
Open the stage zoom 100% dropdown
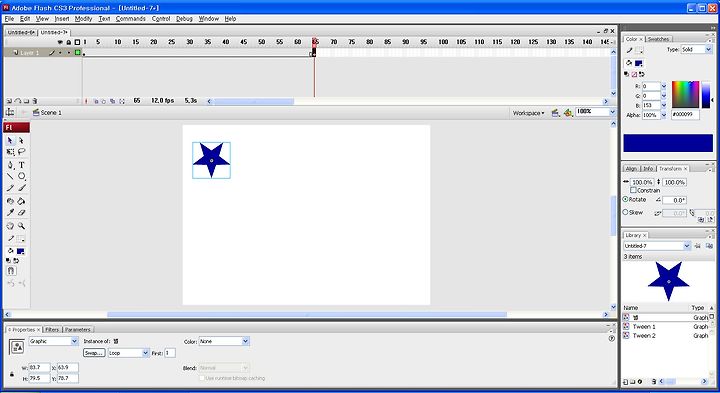[612, 112]
